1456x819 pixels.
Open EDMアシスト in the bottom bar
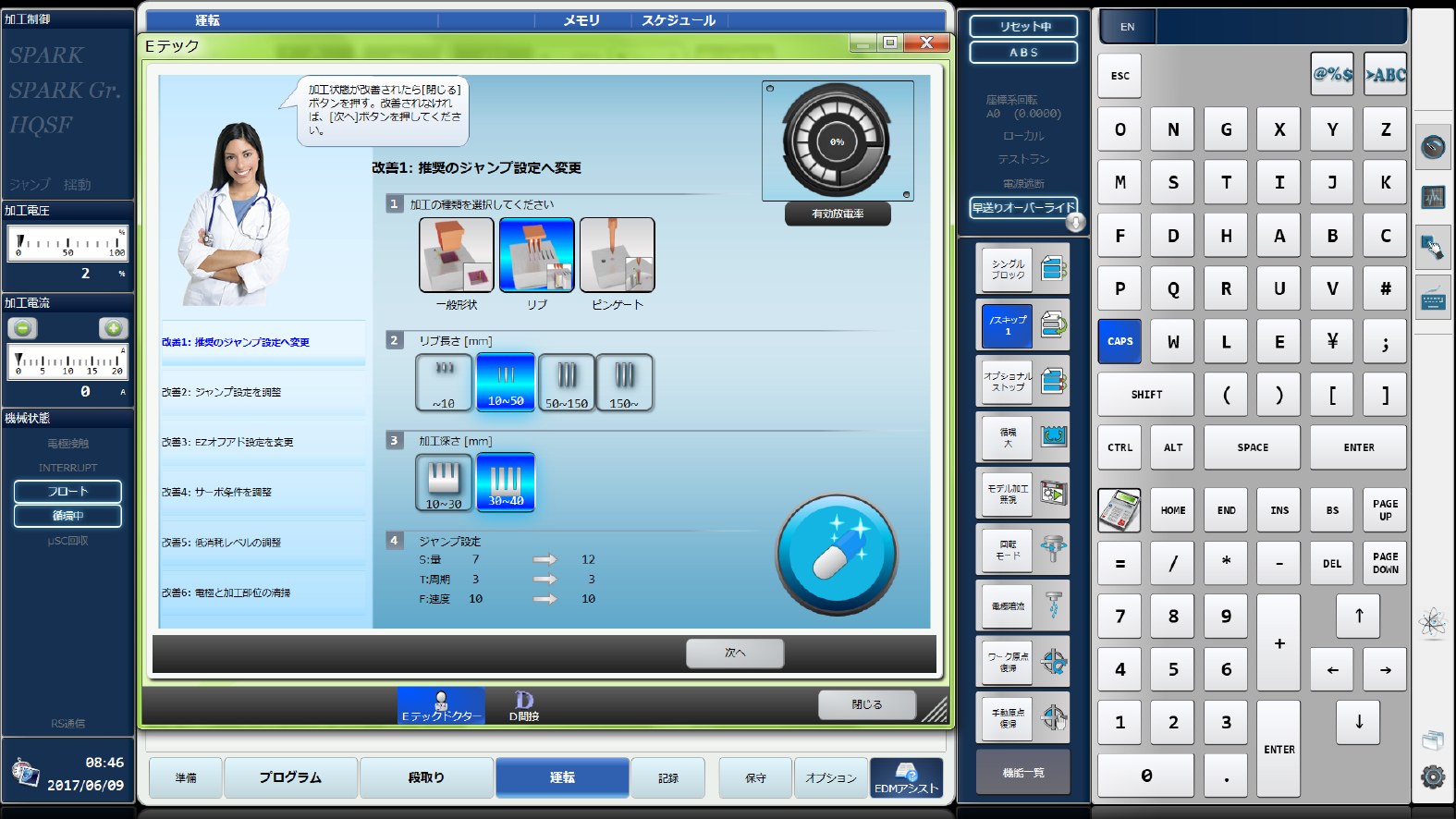coord(906,777)
